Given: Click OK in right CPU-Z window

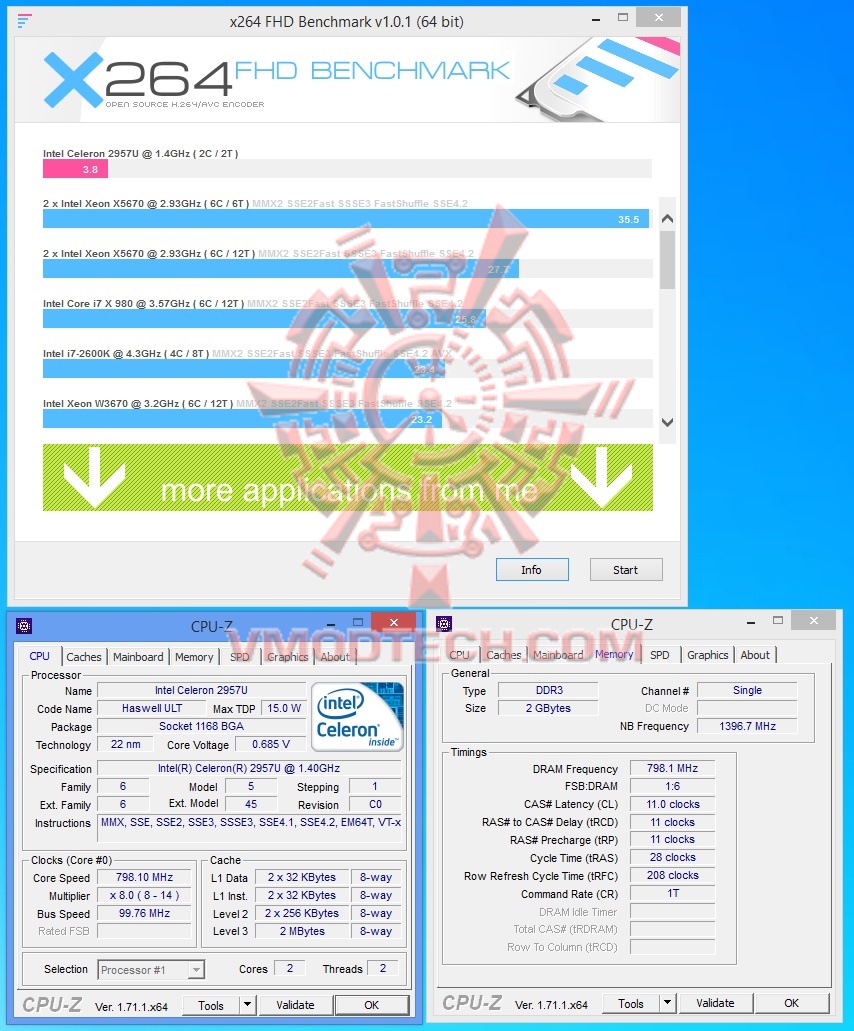Looking at the screenshot, I should pos(792,1003).
